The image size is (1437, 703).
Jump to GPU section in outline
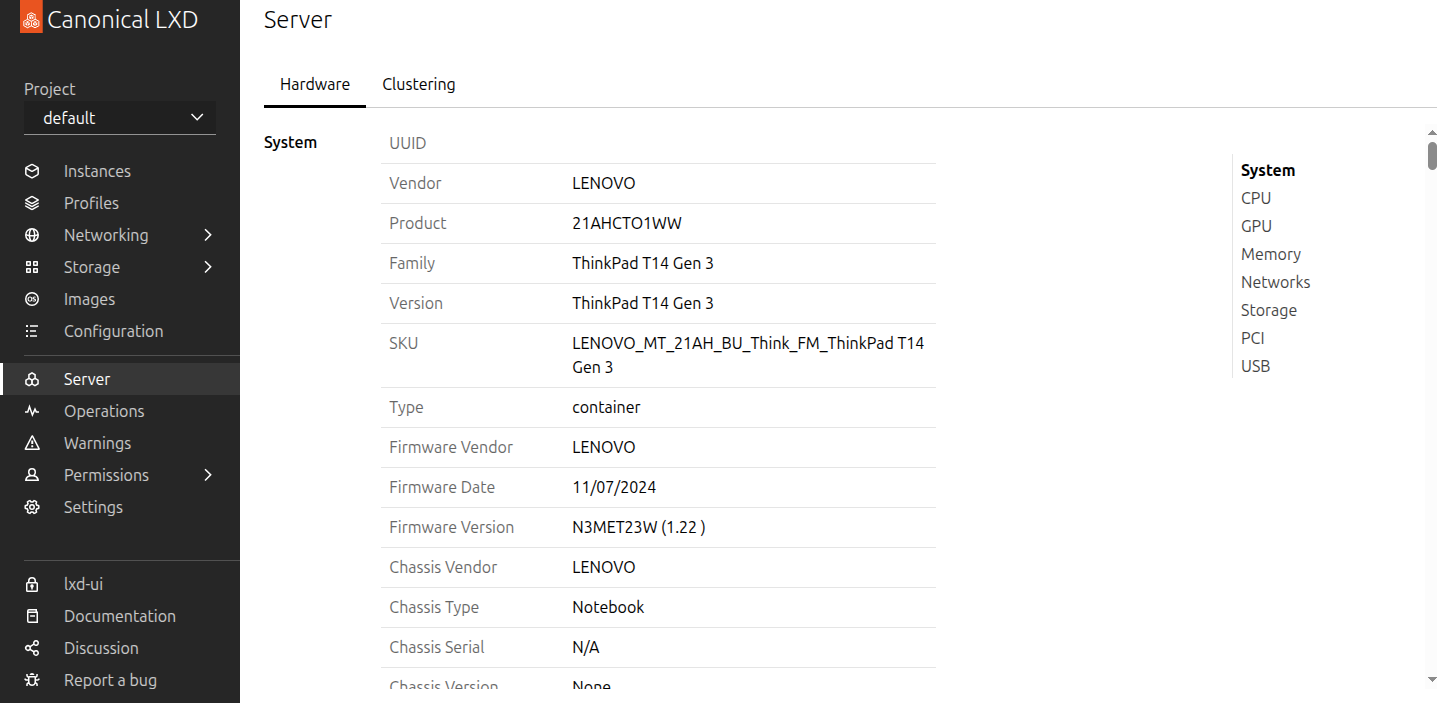point(1256,226)
